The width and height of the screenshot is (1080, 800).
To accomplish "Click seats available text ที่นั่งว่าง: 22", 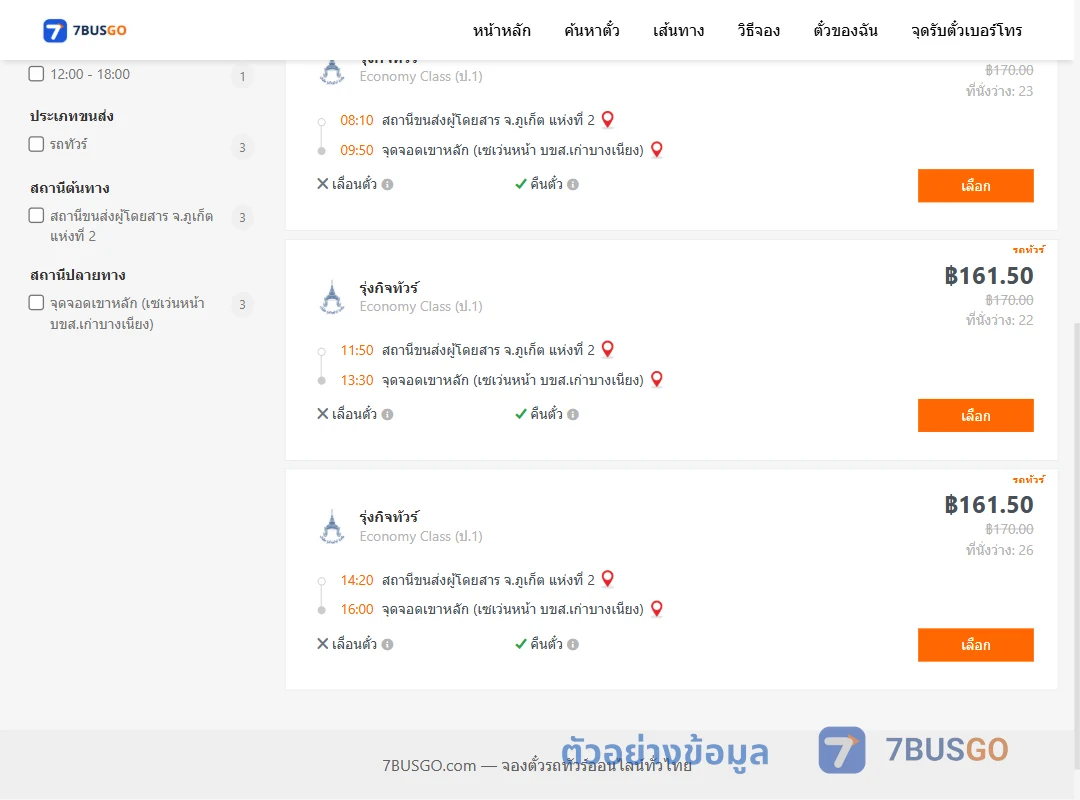I will coord(999,320).
